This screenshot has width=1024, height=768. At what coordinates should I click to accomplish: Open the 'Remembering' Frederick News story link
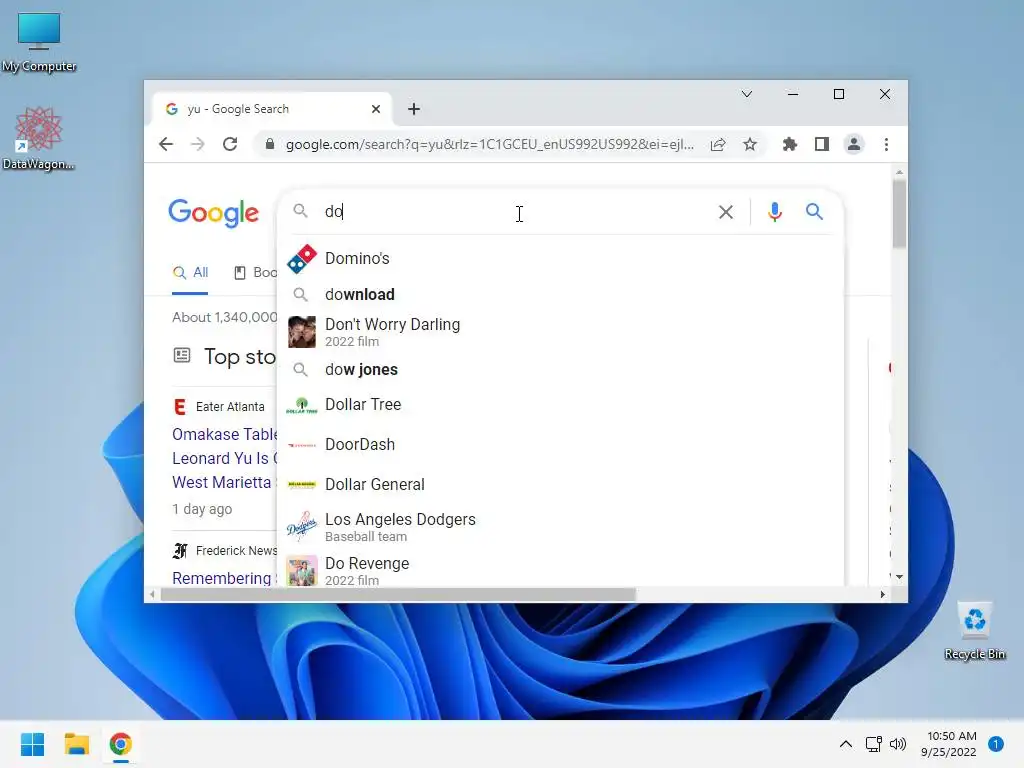pos(222,578)
